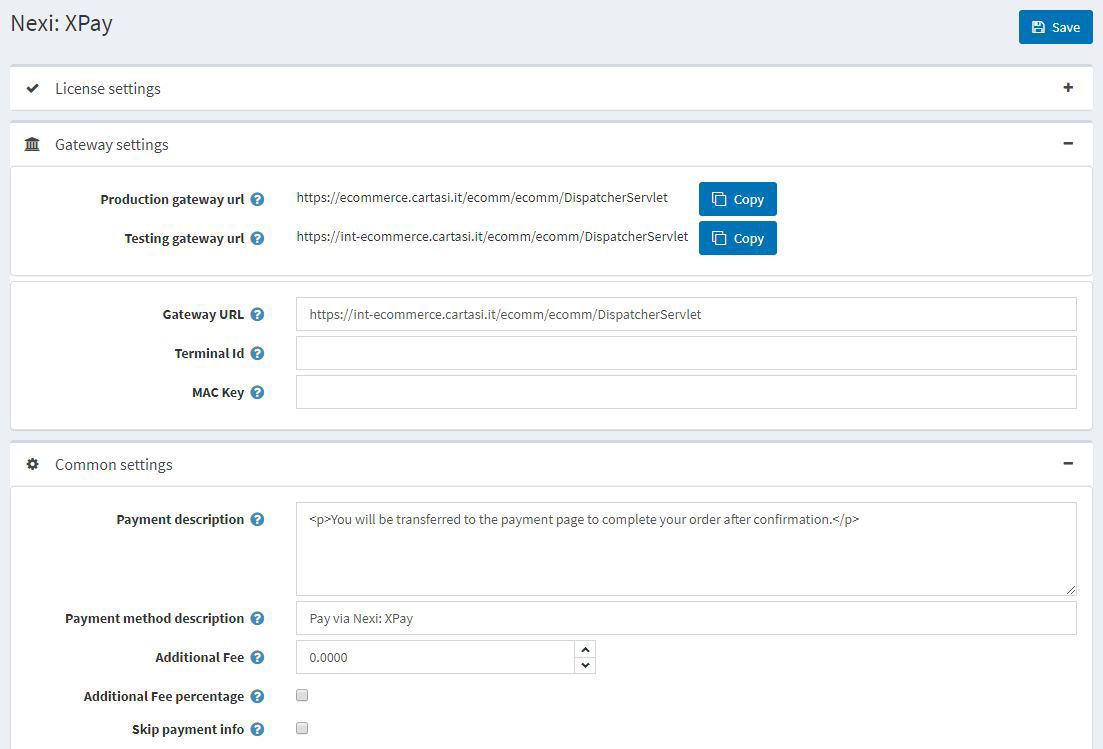Collapse the Gateway settings panel

1068,143
